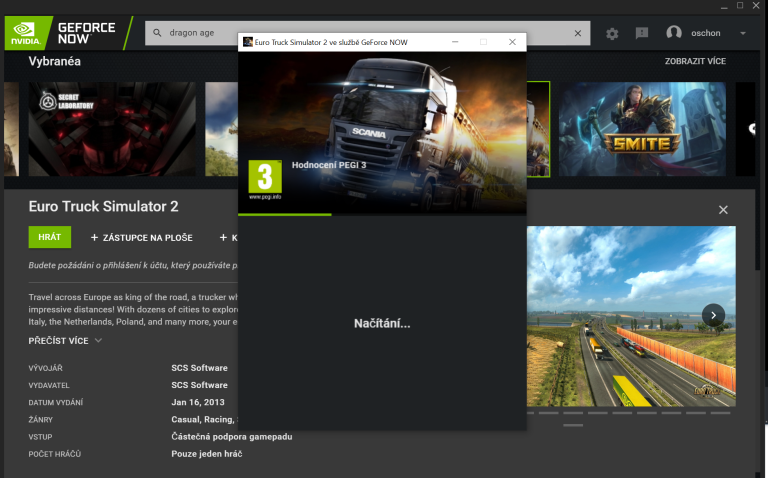Show next screenshot with the arrow button
The height and width of the screenshot is (478, 768).
(713, 315)
